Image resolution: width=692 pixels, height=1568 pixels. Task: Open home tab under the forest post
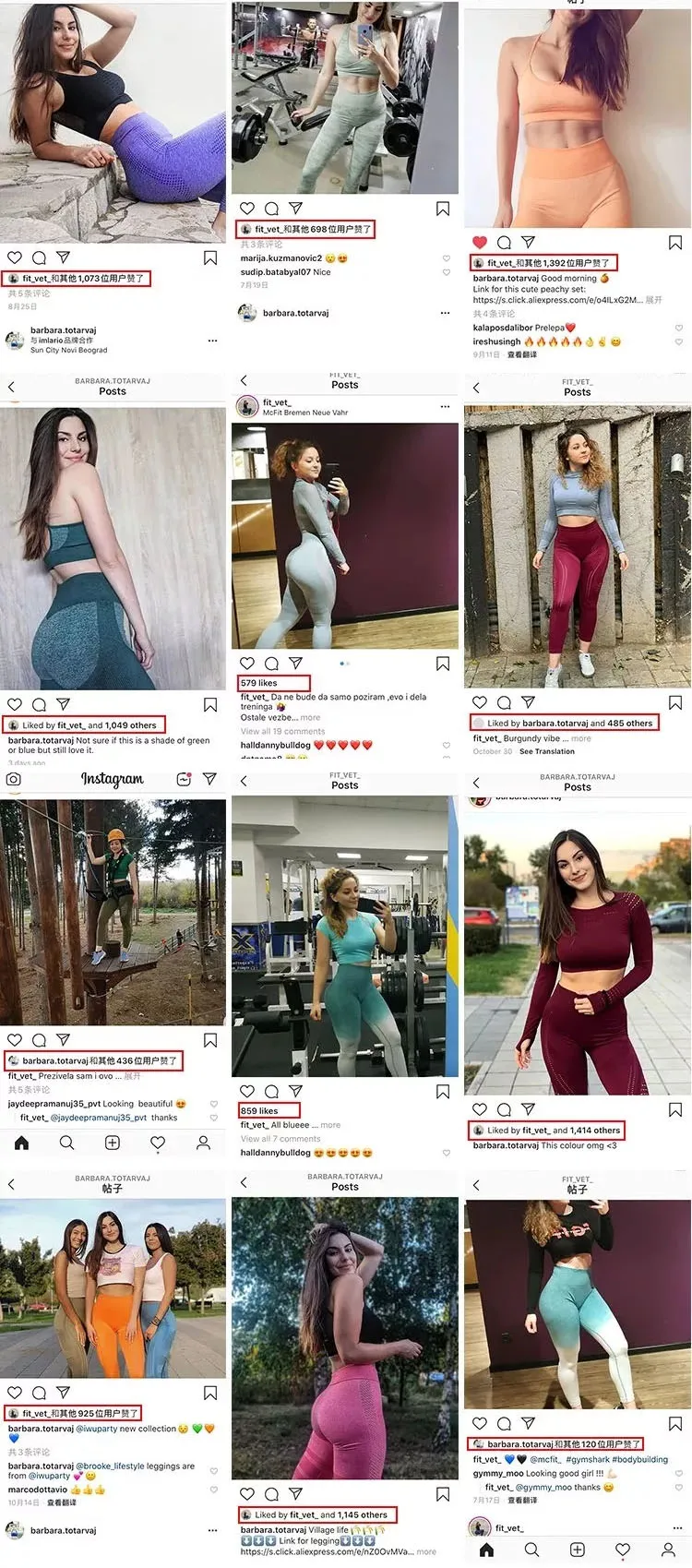[21, 1143]
